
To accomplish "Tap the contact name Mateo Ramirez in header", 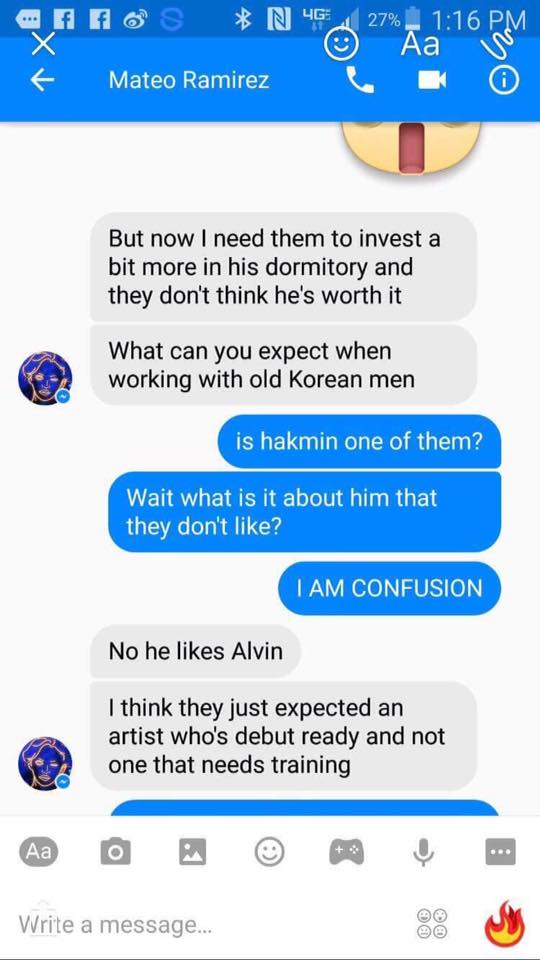I will [x=189, y=81].
